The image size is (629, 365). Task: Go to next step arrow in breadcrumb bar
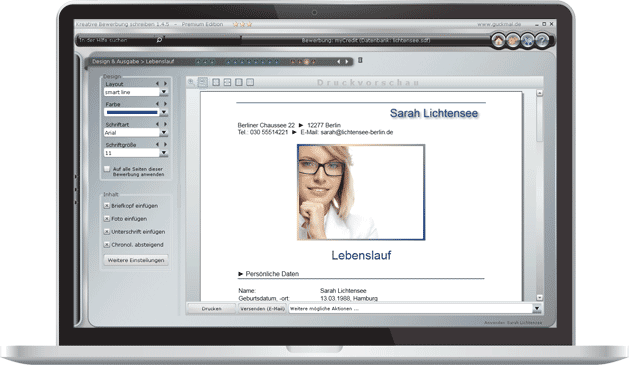pyautogui.click(x=347, y=61)
